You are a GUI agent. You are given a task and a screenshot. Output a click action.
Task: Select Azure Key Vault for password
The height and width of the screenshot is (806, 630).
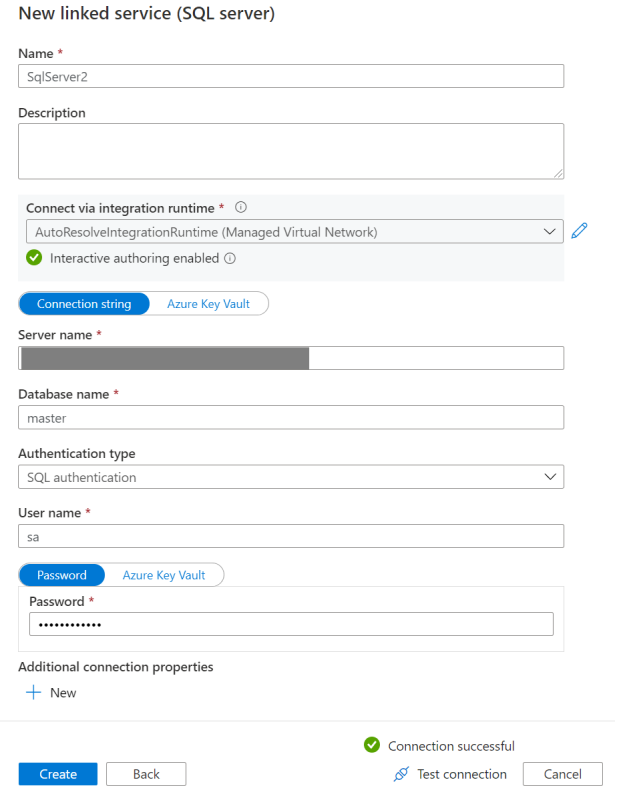point(164,575)
